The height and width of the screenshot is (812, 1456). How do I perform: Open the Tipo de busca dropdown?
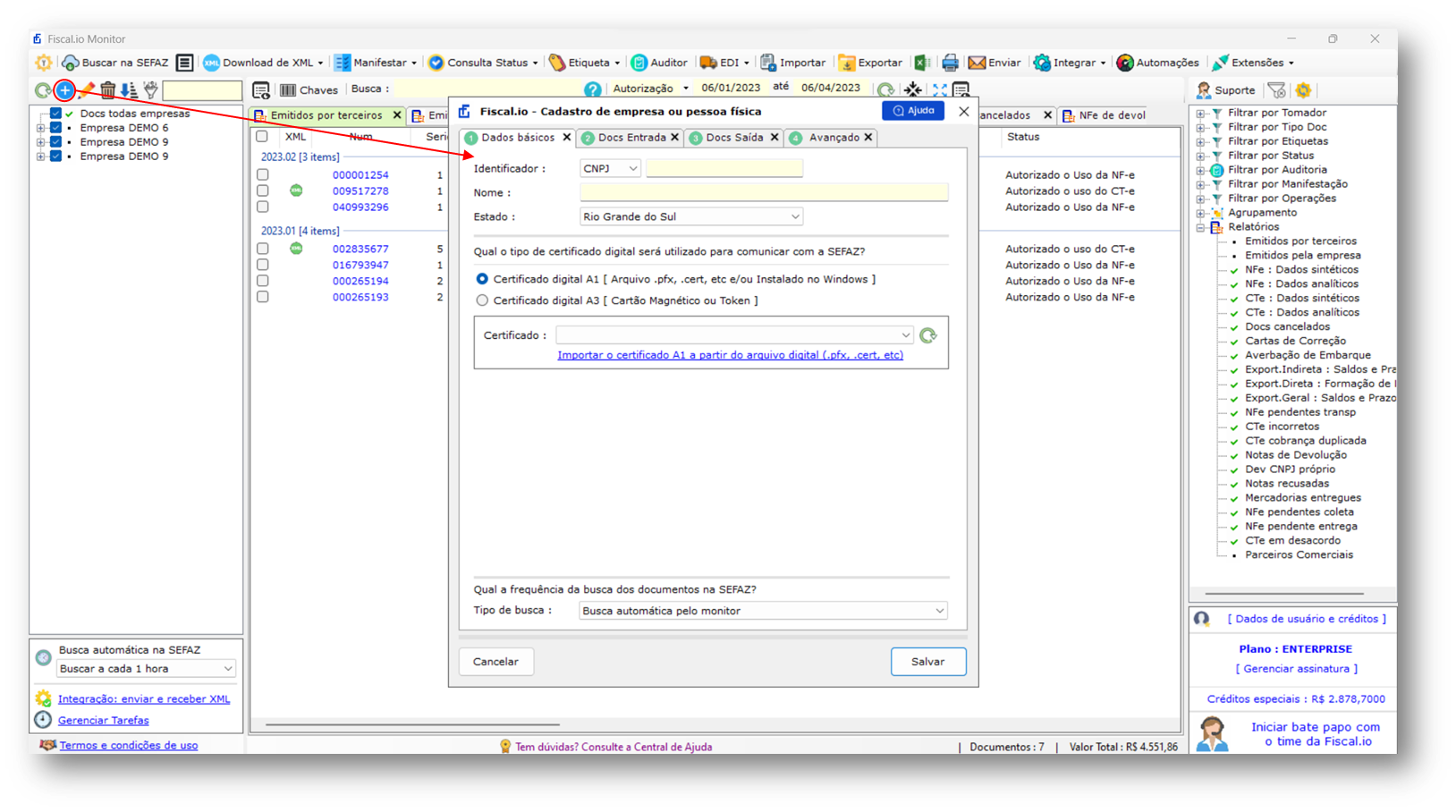[x=763, y=611]
